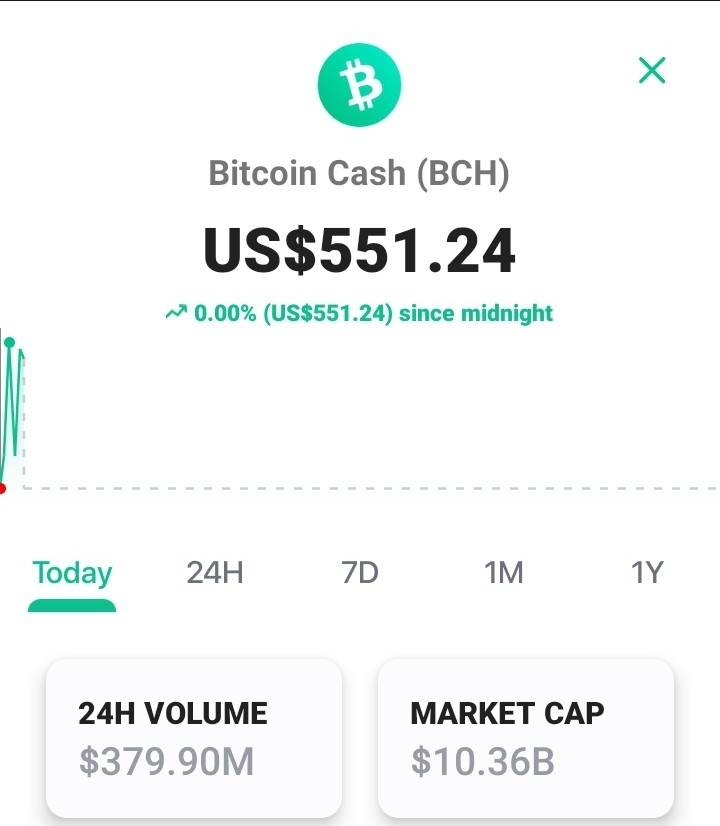Show the 7D price chart
720x826 pixels.
click(x=360, y=573)
